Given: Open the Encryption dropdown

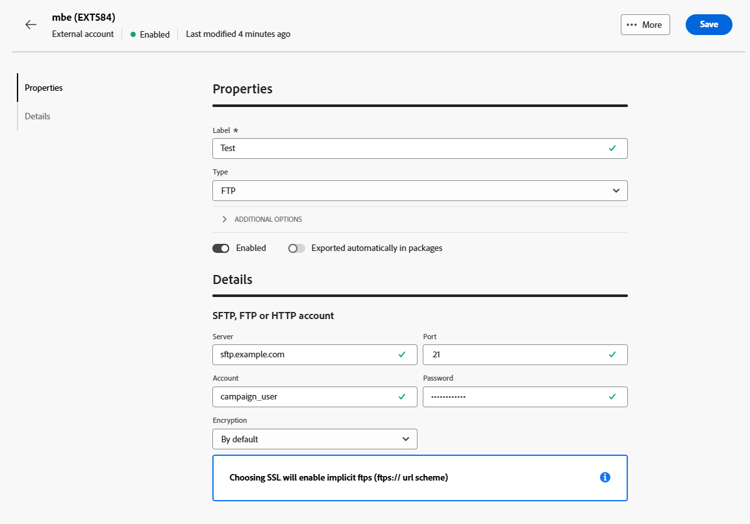Looking at the screenshot, I should [x=314, y=439].
